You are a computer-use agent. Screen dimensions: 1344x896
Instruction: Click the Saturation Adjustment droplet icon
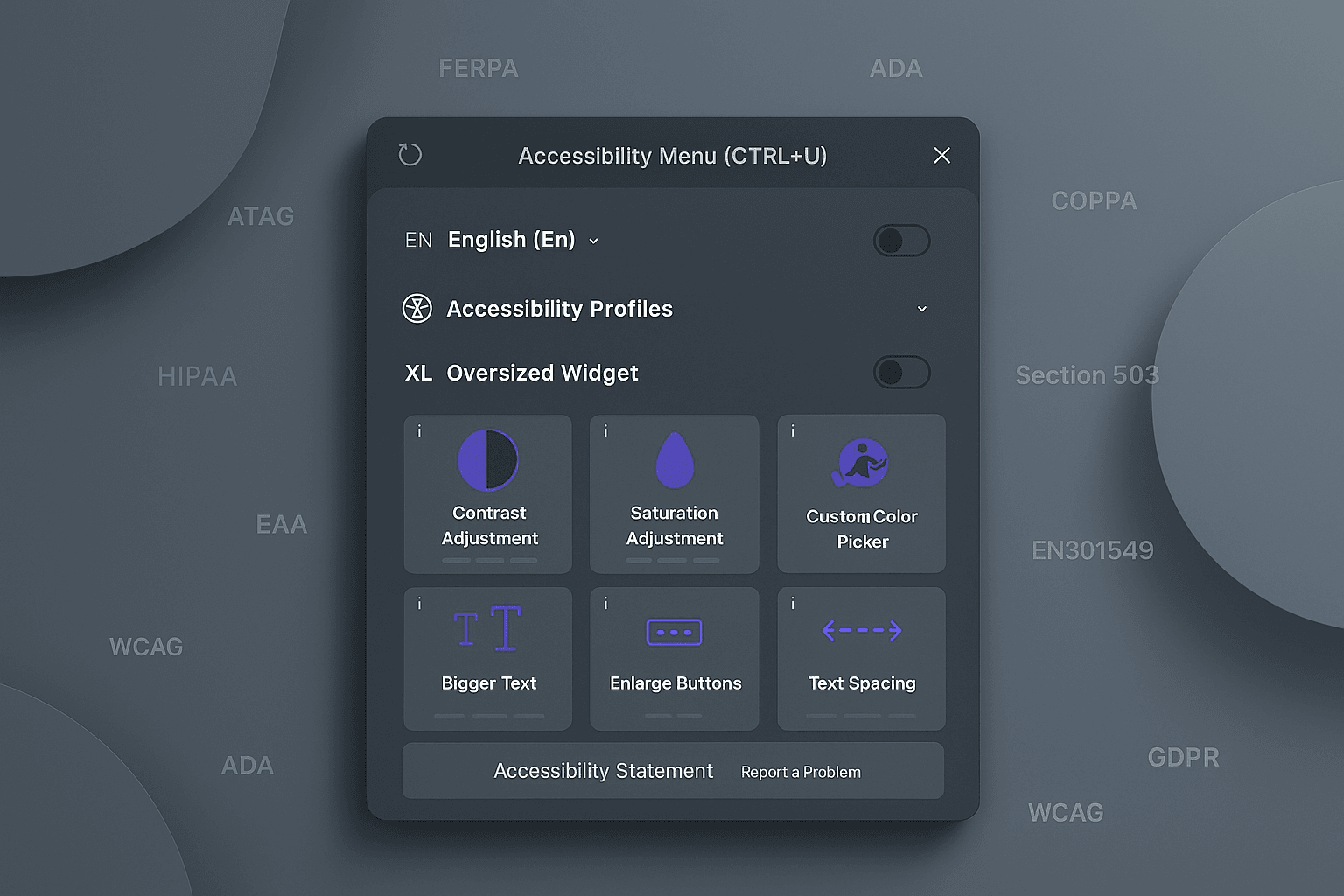[675, 460]
